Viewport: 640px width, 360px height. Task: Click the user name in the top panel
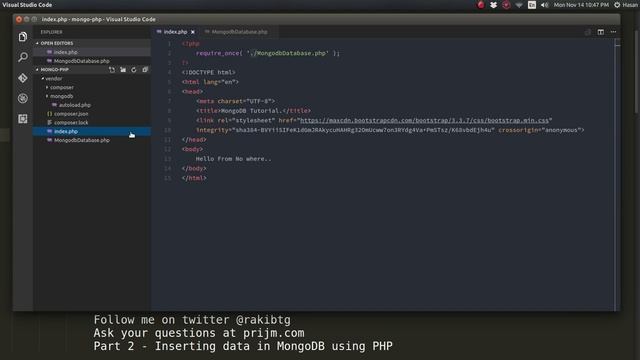[x=631, y=5]
